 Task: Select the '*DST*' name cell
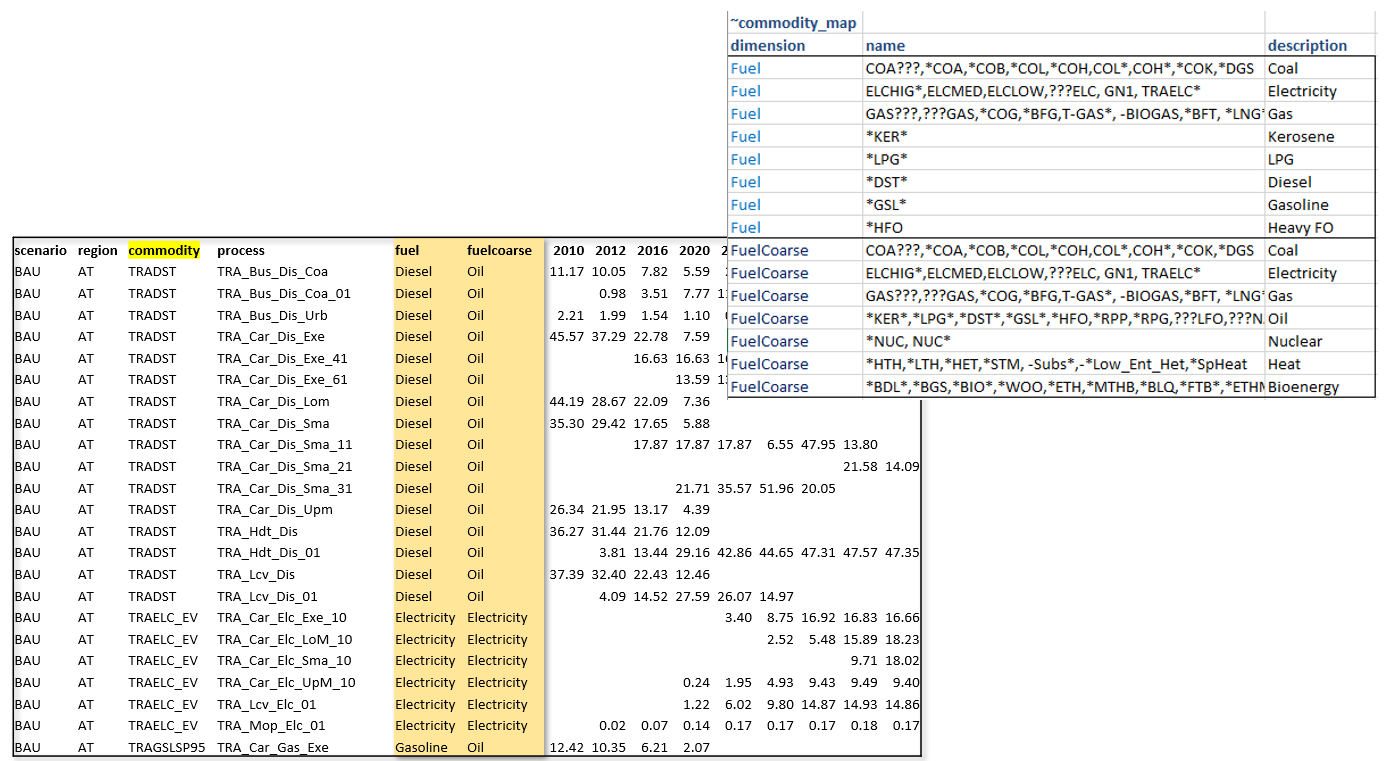(1064, 182)
